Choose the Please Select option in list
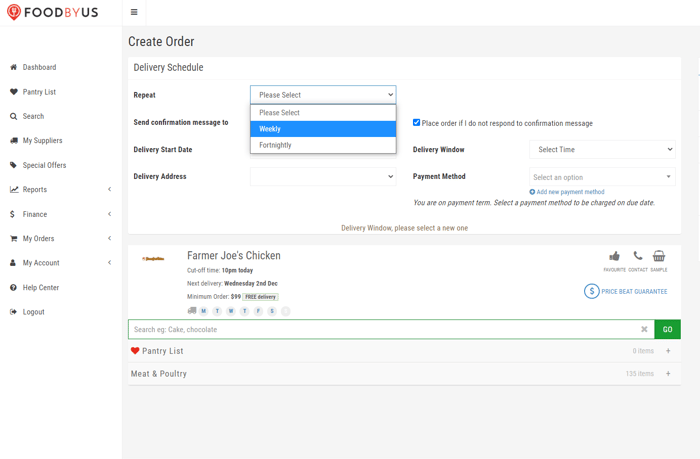This screenshot has width=700, height=459. click(323, 113)
